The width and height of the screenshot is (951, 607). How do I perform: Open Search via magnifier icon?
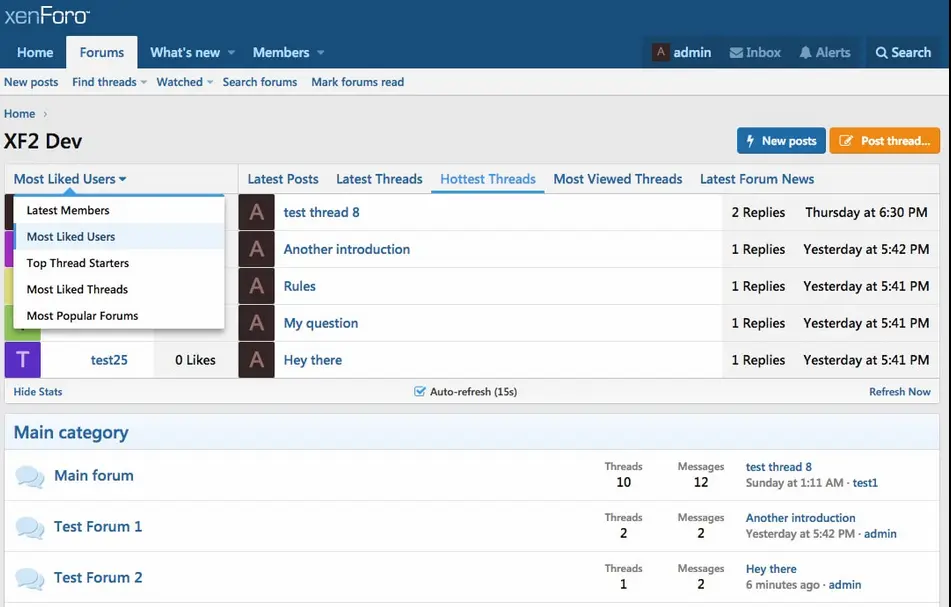pos(881,53)
